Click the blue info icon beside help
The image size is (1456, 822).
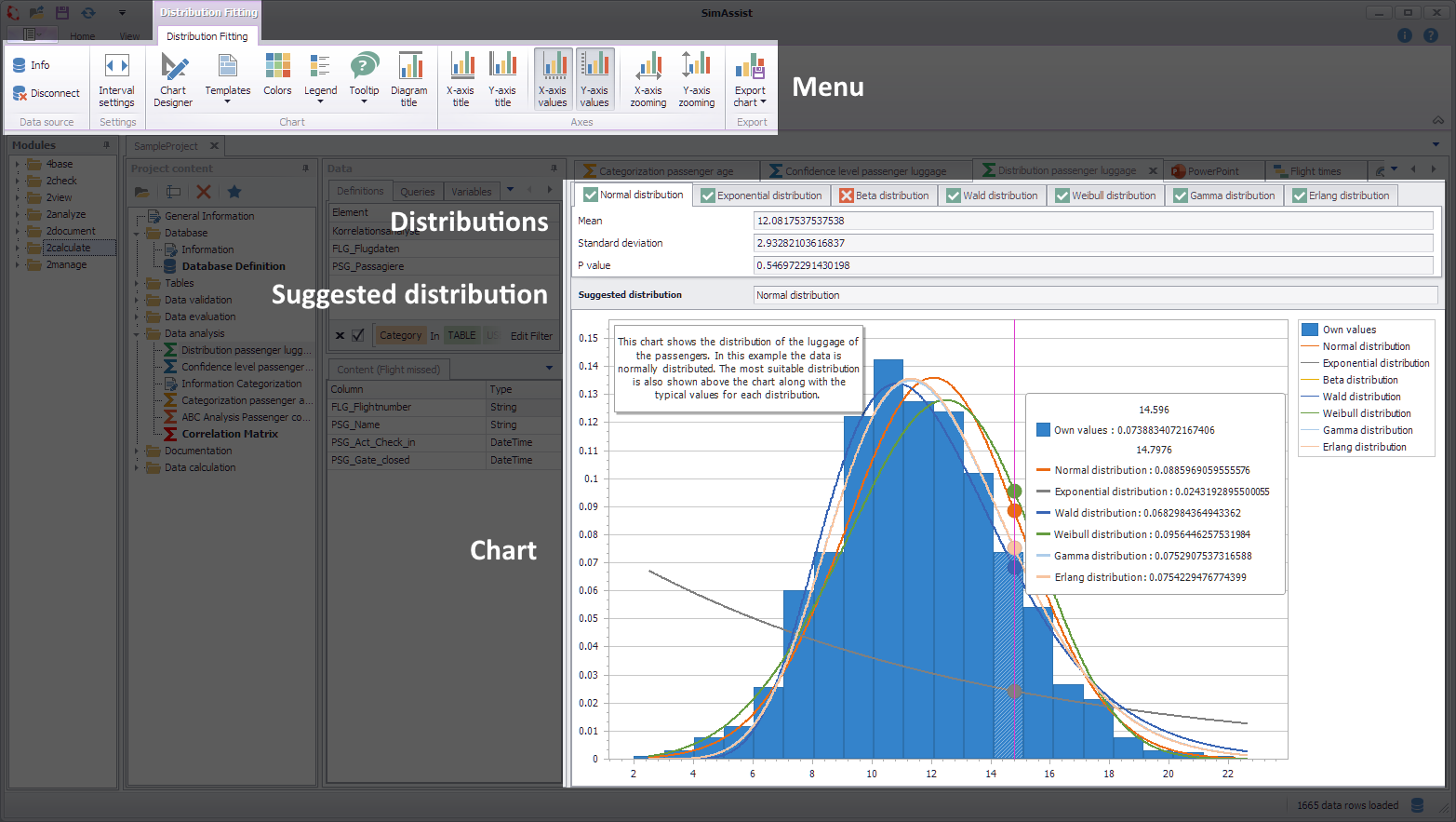click(1405, 35)
